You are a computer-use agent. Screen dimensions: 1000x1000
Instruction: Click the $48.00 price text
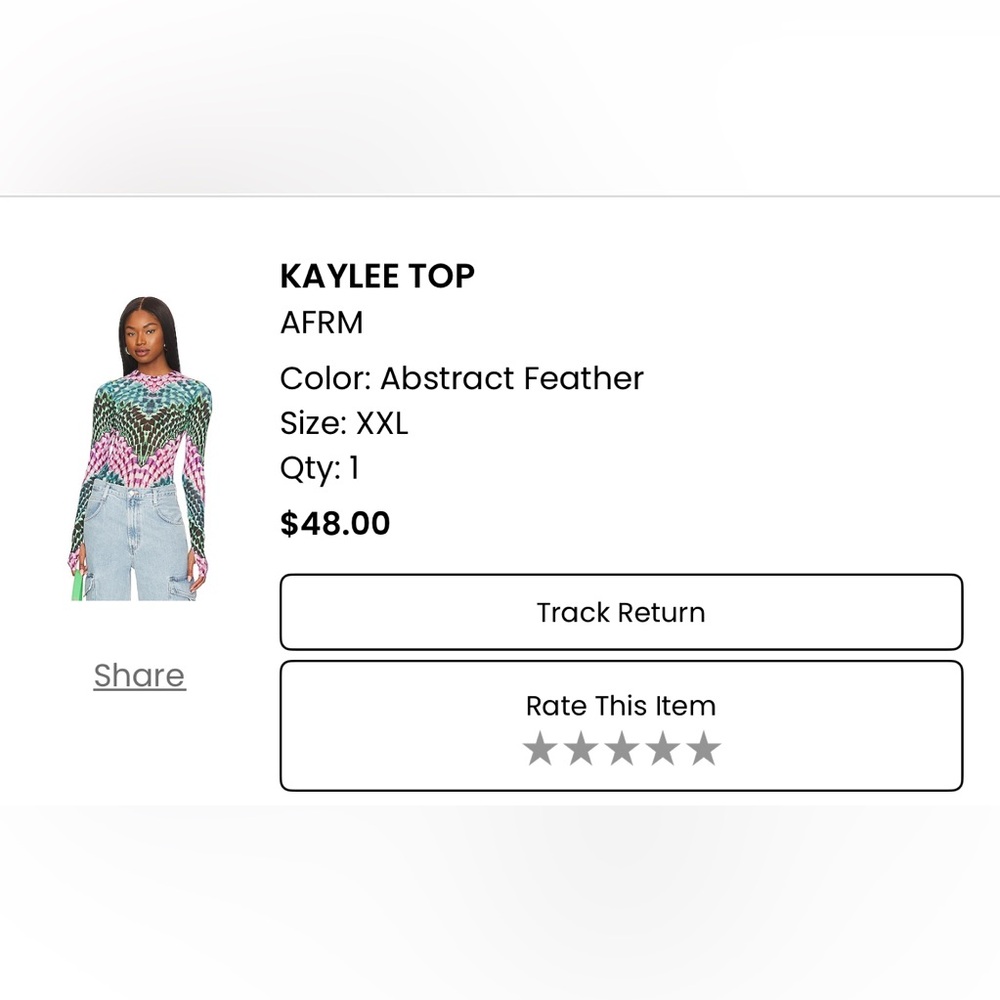click(x=335, y=523)
